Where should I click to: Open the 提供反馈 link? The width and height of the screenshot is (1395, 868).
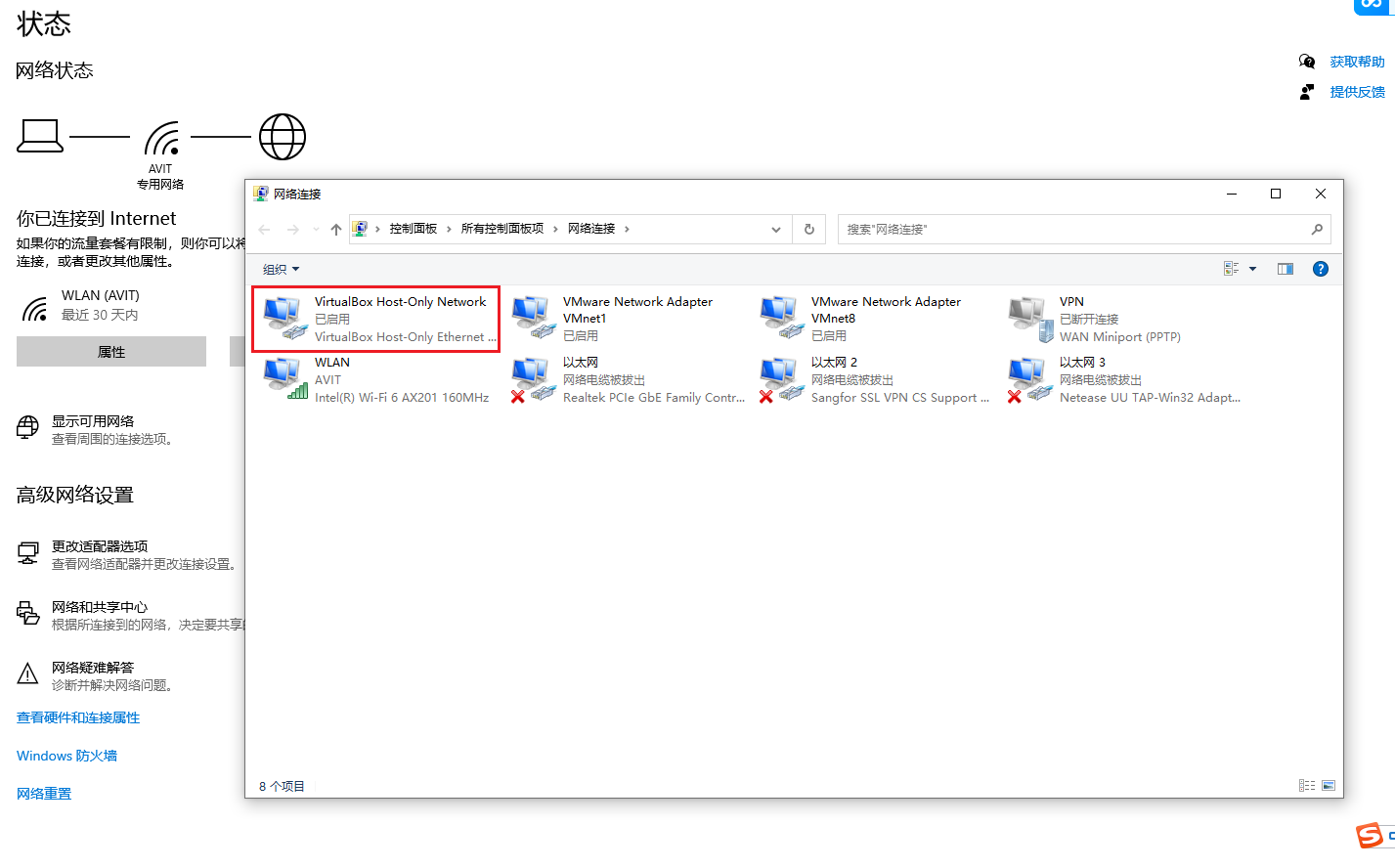coord(1357,92)
